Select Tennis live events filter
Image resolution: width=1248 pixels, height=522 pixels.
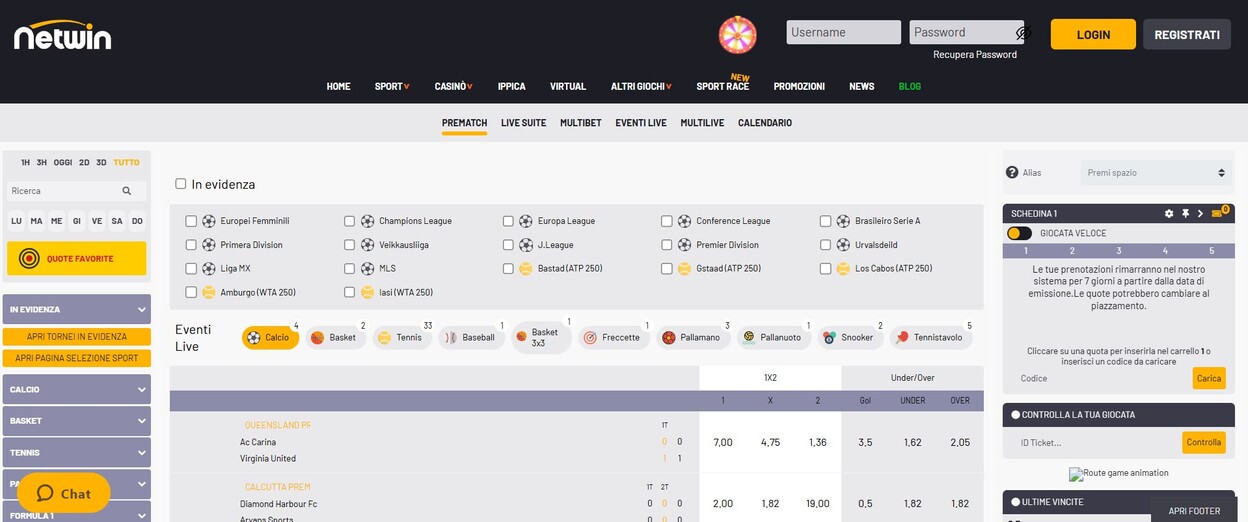[402, 338]
